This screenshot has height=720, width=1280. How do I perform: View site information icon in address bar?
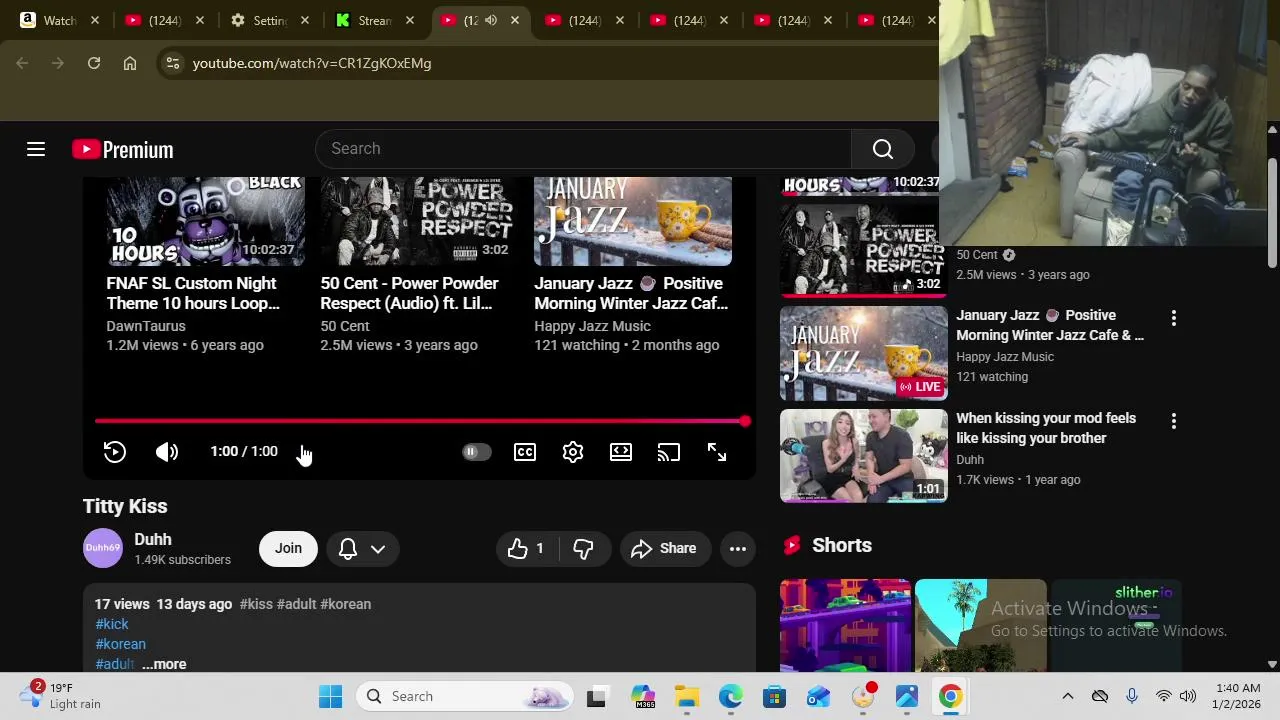tap(172, 63)
